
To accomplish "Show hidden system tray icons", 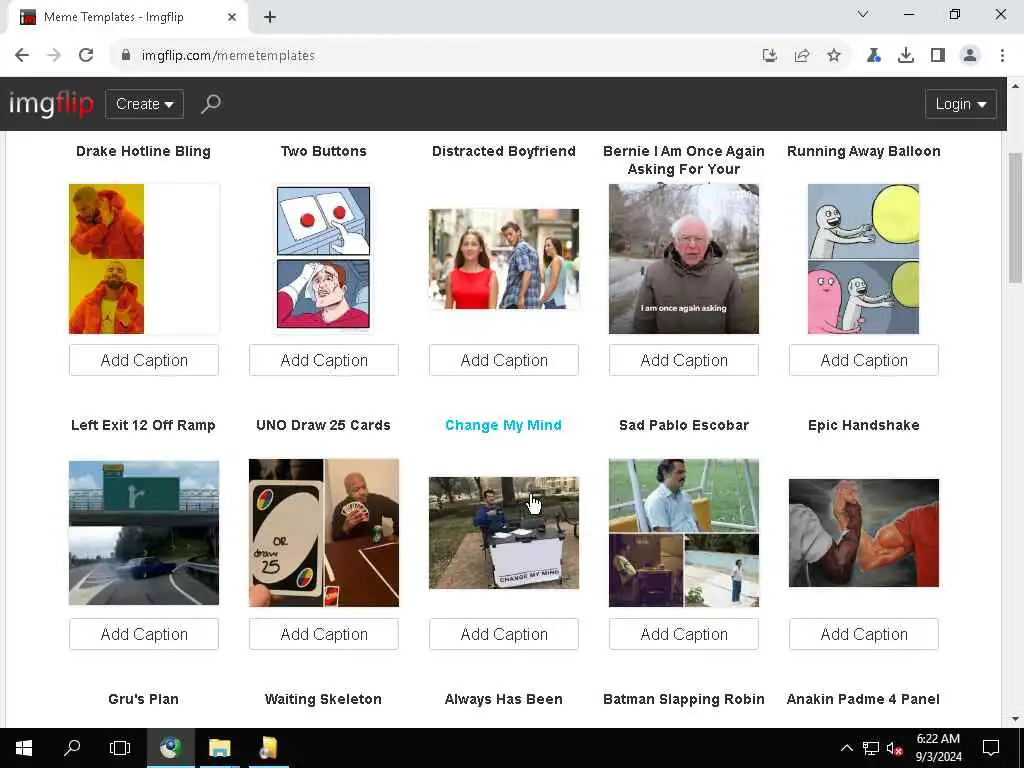I will tap(846, 748).
